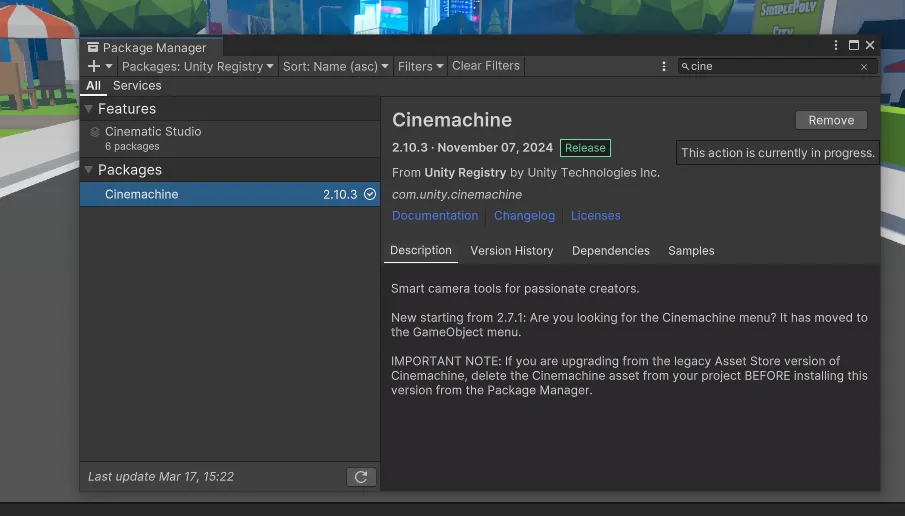Open the add package dropdown arrow
The image size is (905, 516).
tap(109, 66)
